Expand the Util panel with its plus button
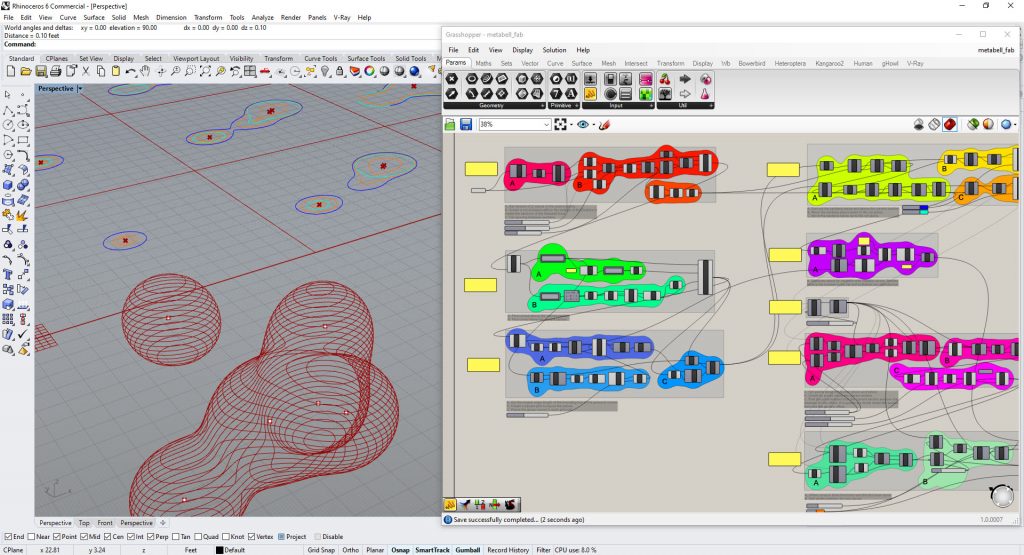Image resolution: width=1024 pixels, height=555 pixels. [x=711, y=106]
